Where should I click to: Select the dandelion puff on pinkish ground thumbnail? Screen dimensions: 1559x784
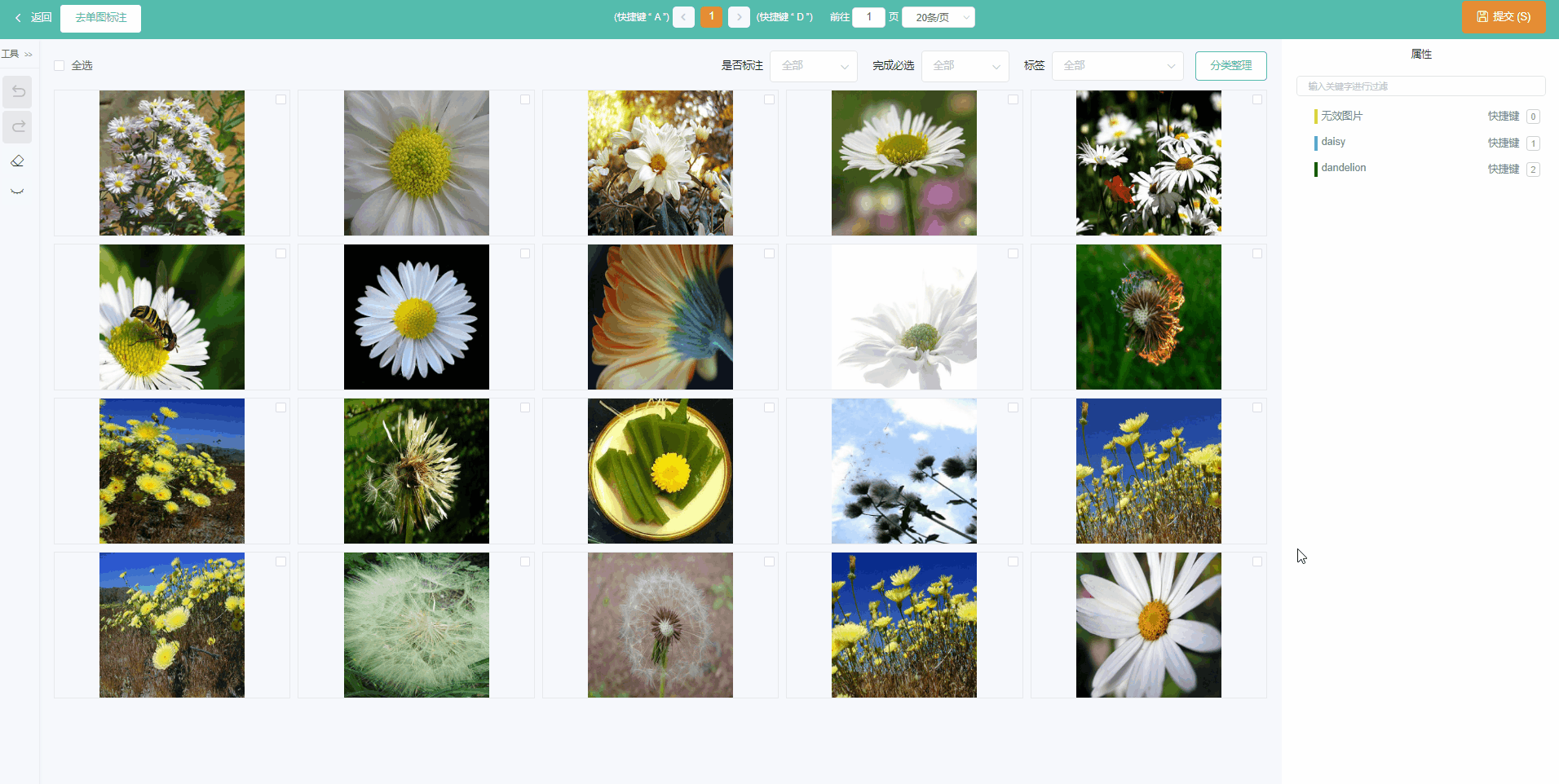(660, 625)
